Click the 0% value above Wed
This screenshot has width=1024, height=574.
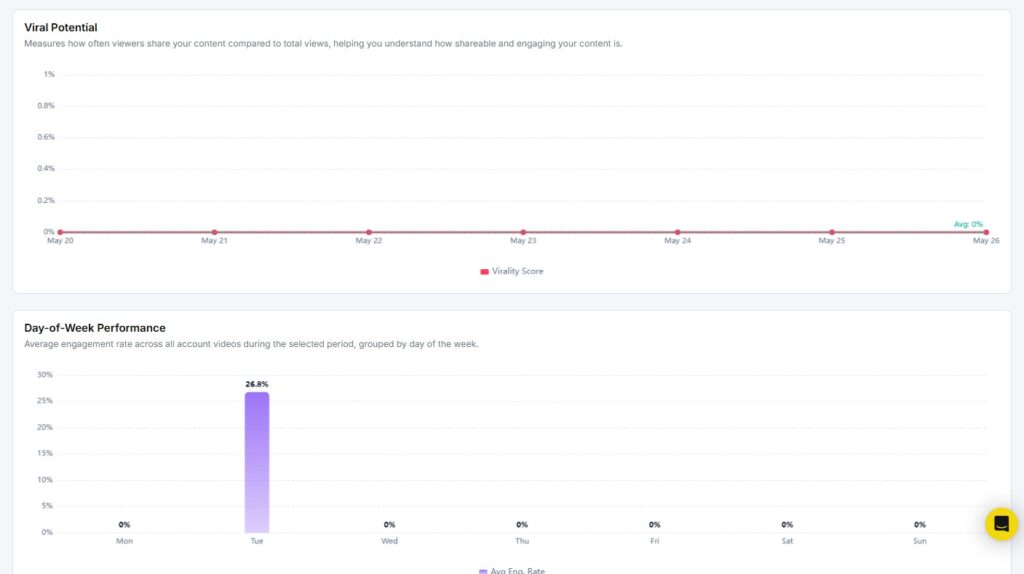[389, 524]
